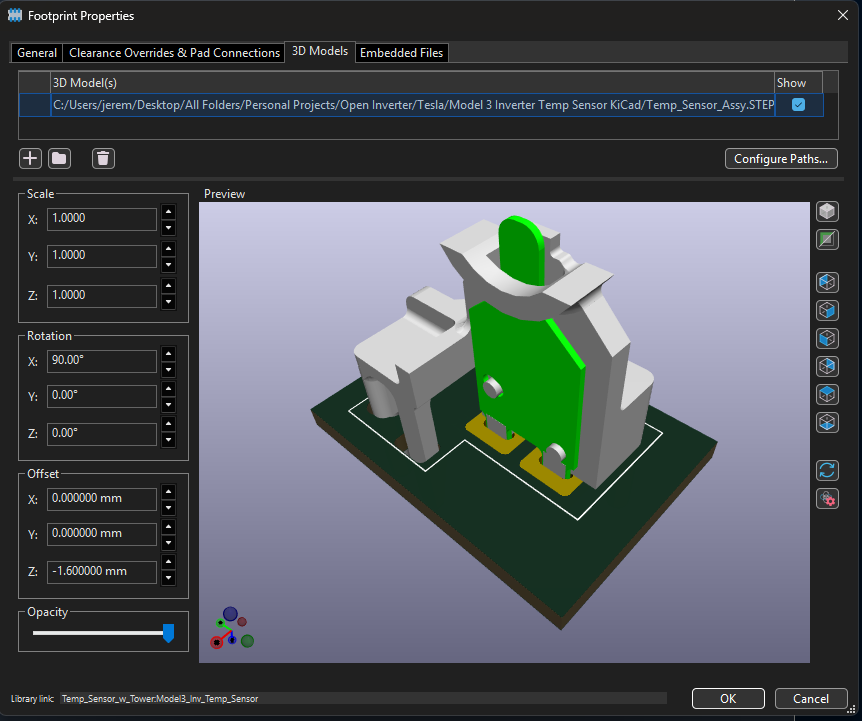Toggle board body display icon in preview
862x721 pixels.
827,240
